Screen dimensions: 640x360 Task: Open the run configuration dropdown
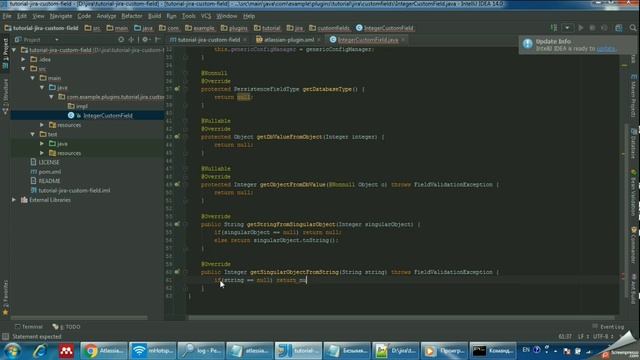[567, 28]
